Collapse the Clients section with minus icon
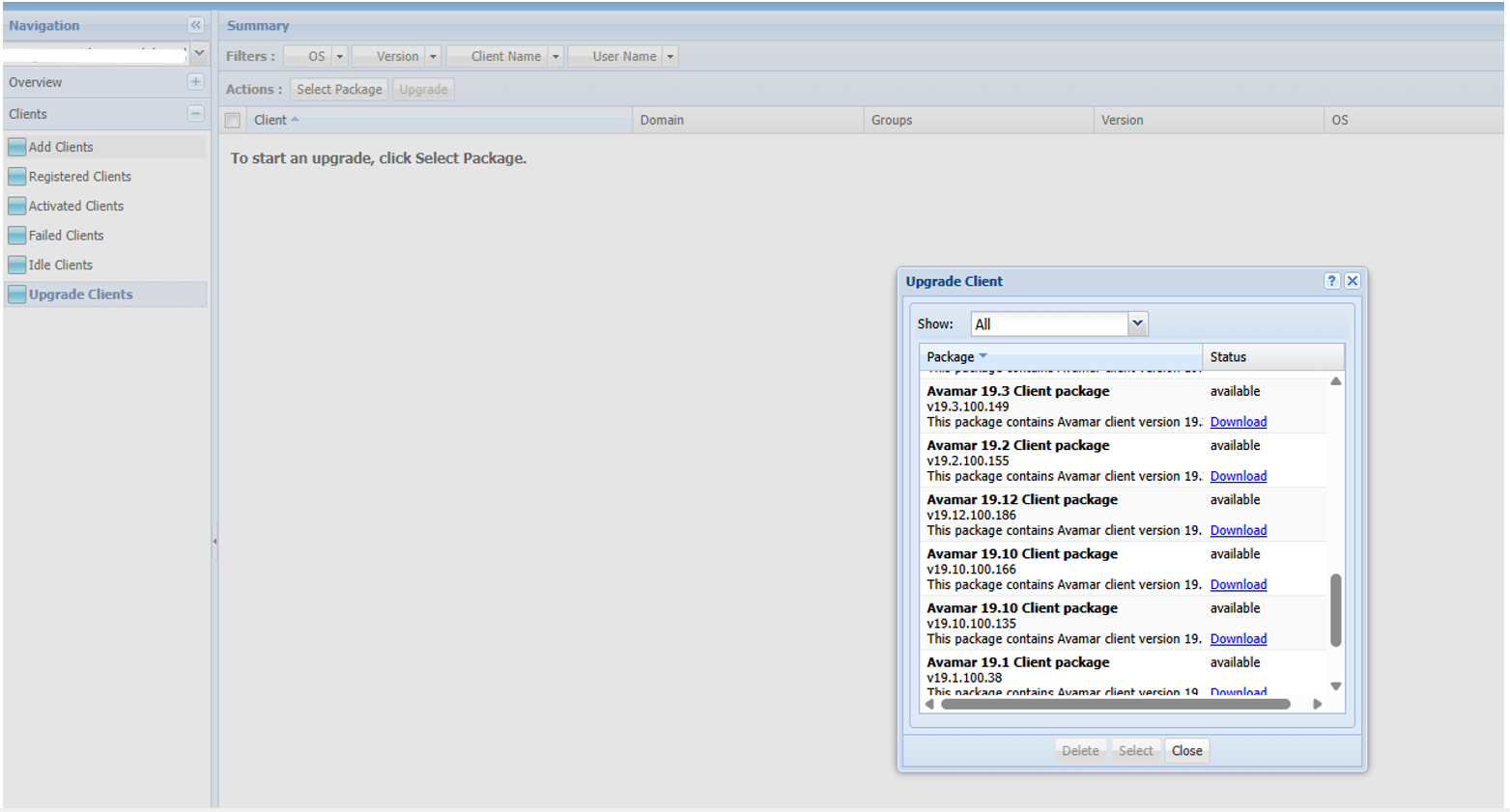The width and height of the screenshot is (1510, 812). click(195, 114)
